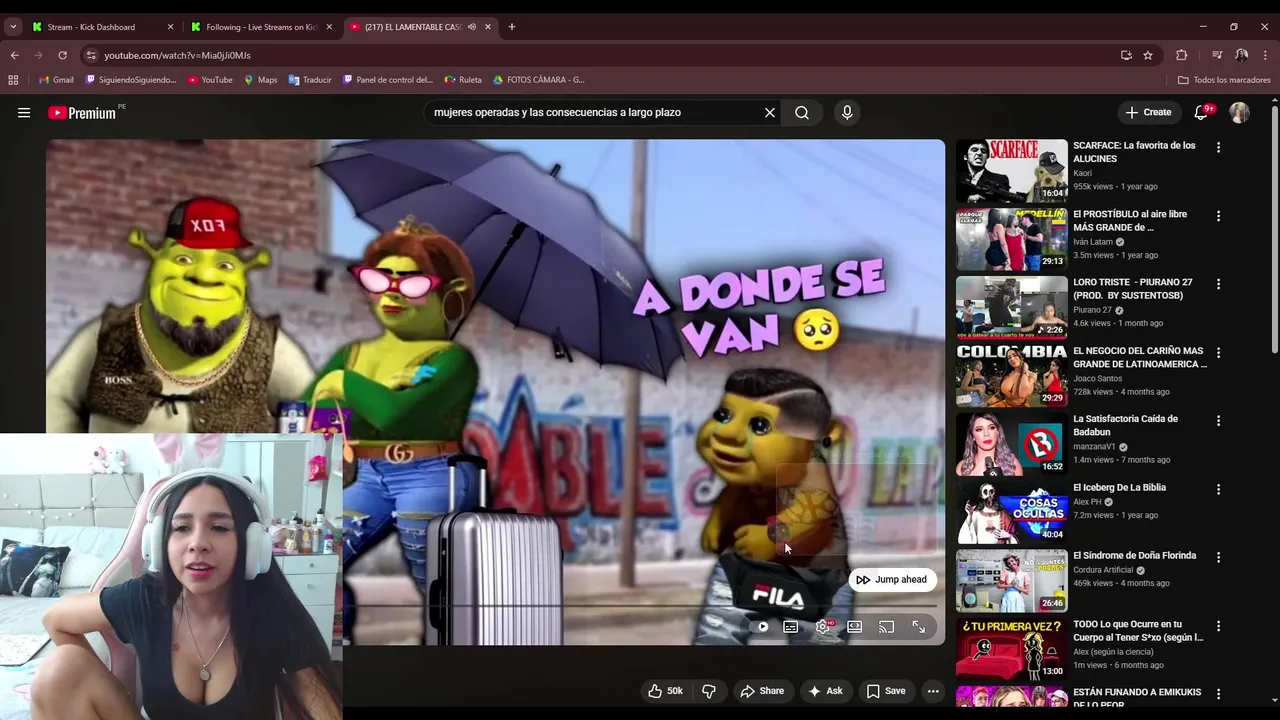The width and height of the screenshot is (1280, 720).
Task: Go to the YouTube Premium home logo
Action: click(x=83, y=113)
